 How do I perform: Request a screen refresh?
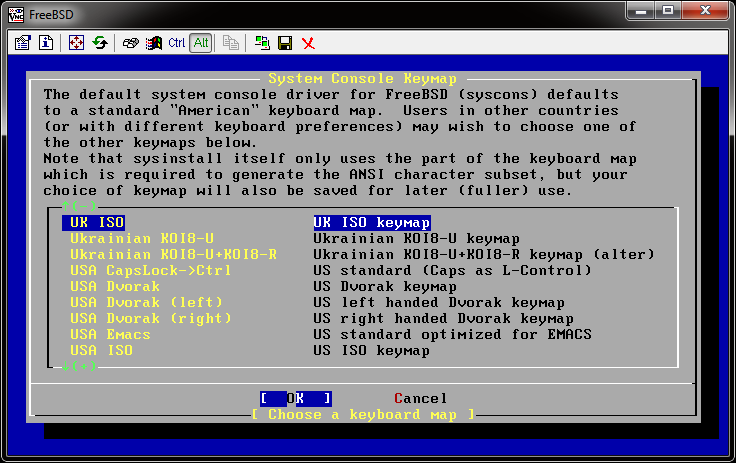click(x=100, y=43)
